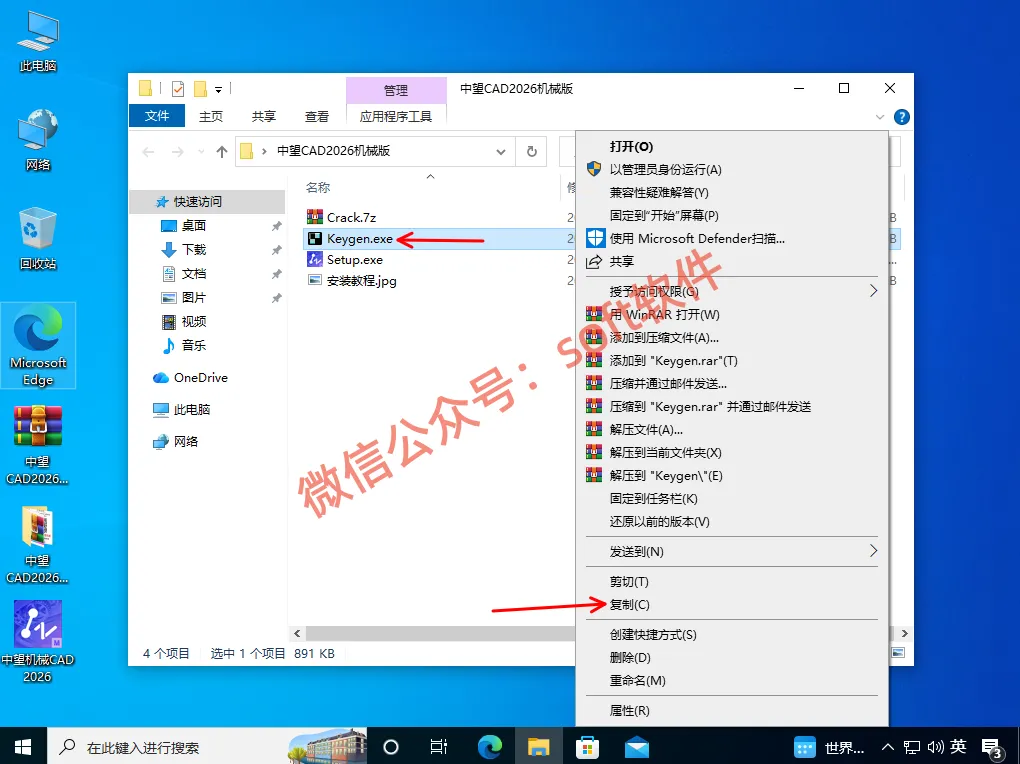
Task: Click the Explorer forward navigation arrow
Action: click(178, 152)
